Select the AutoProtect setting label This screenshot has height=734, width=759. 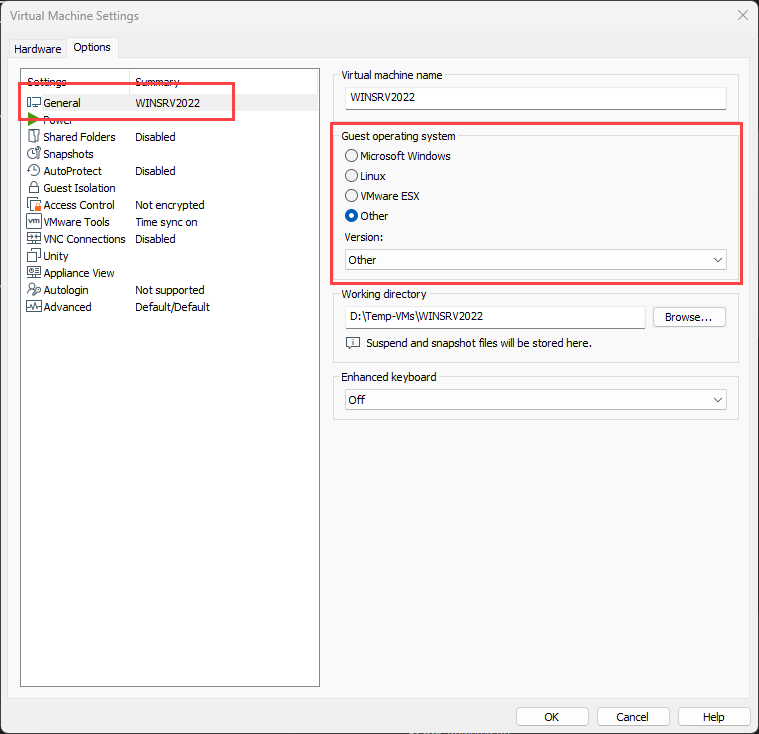point(73,171)
